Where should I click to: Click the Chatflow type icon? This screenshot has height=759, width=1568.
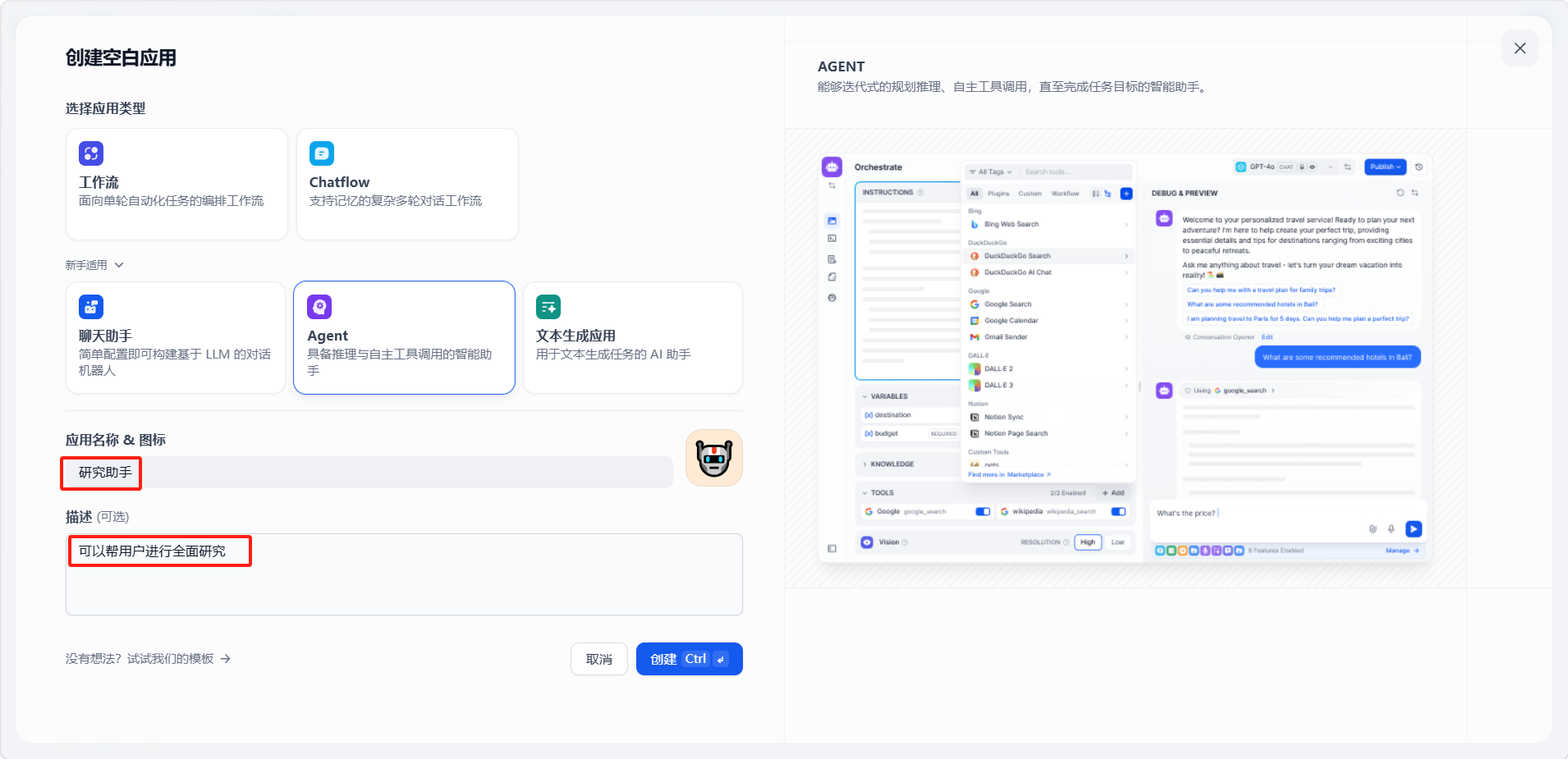click(322, 153)
